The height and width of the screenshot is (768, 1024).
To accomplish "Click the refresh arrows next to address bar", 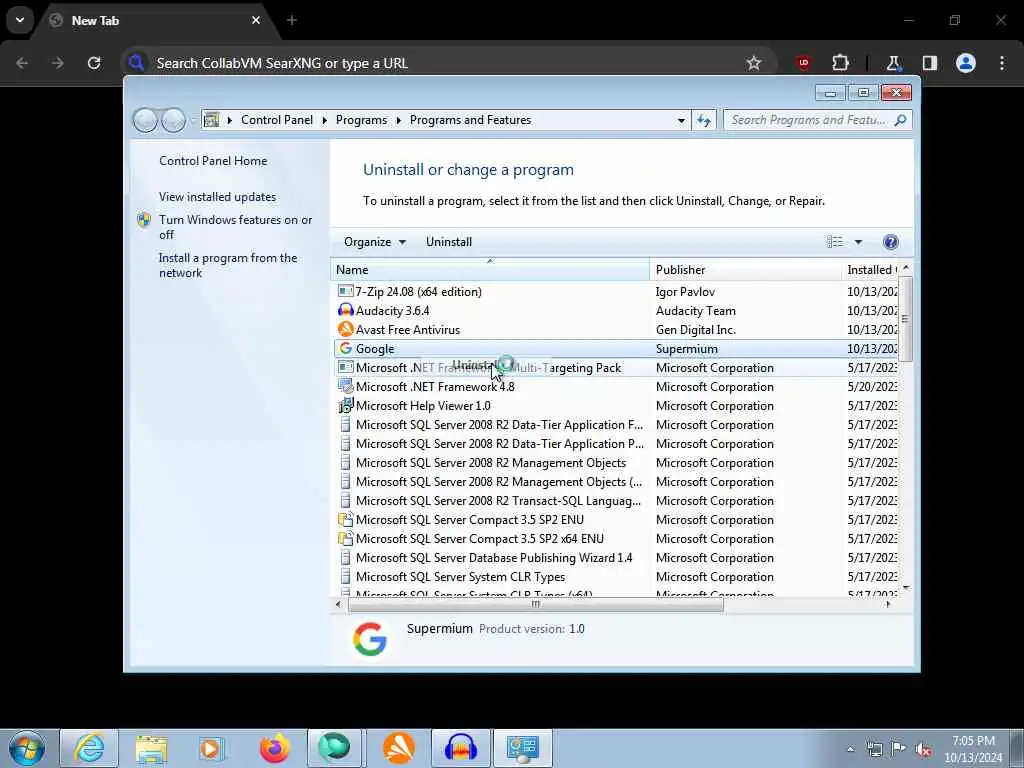I will pyautogui.click(x=703, y=120).
